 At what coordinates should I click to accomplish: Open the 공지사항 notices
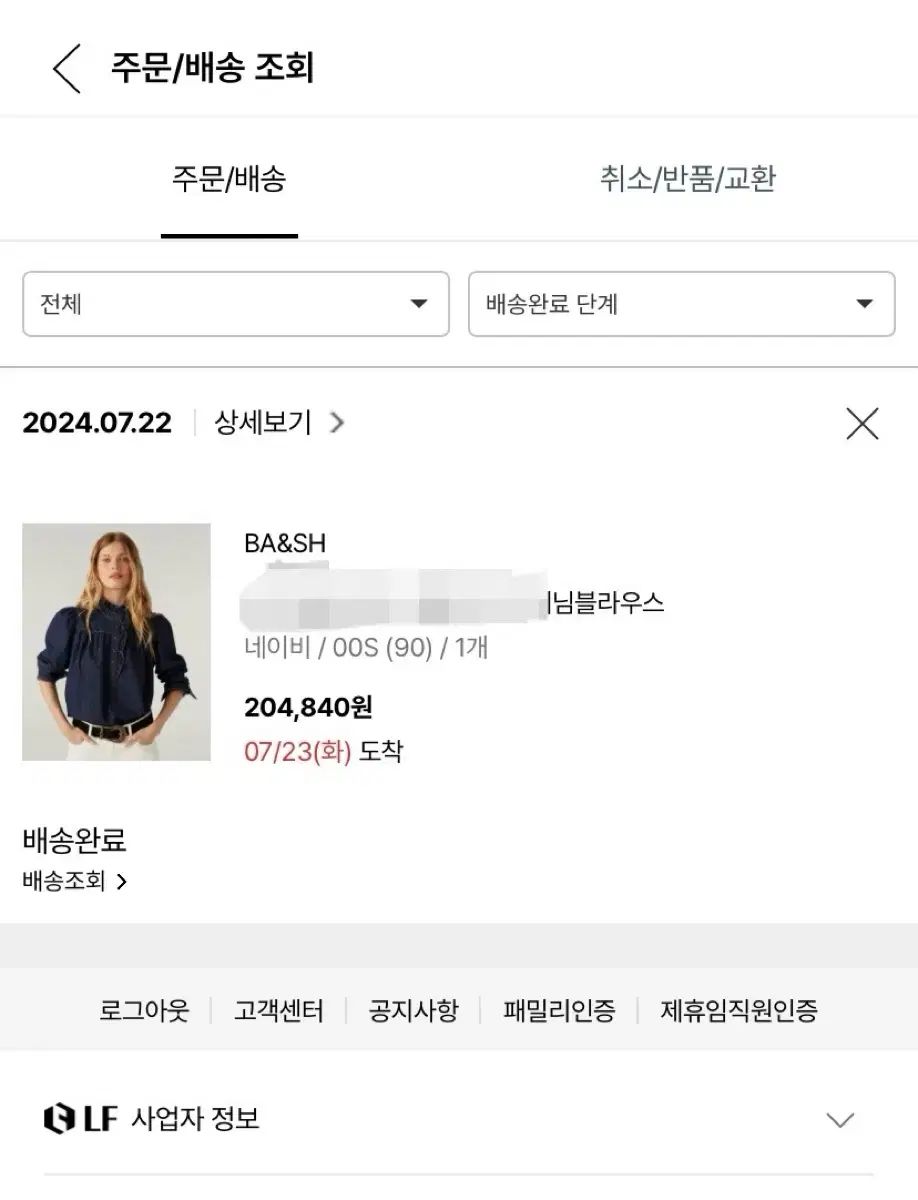413,1010
